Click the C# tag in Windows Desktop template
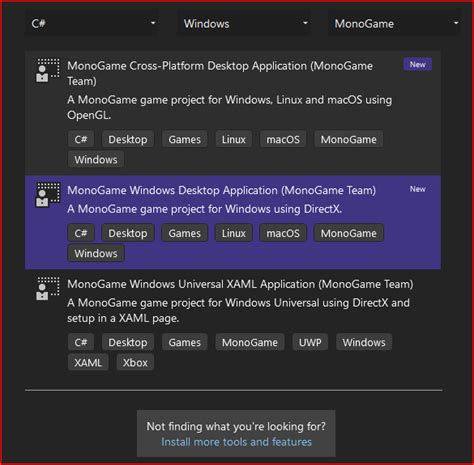Viewport: 474px width, 465px height. (81, 233)
